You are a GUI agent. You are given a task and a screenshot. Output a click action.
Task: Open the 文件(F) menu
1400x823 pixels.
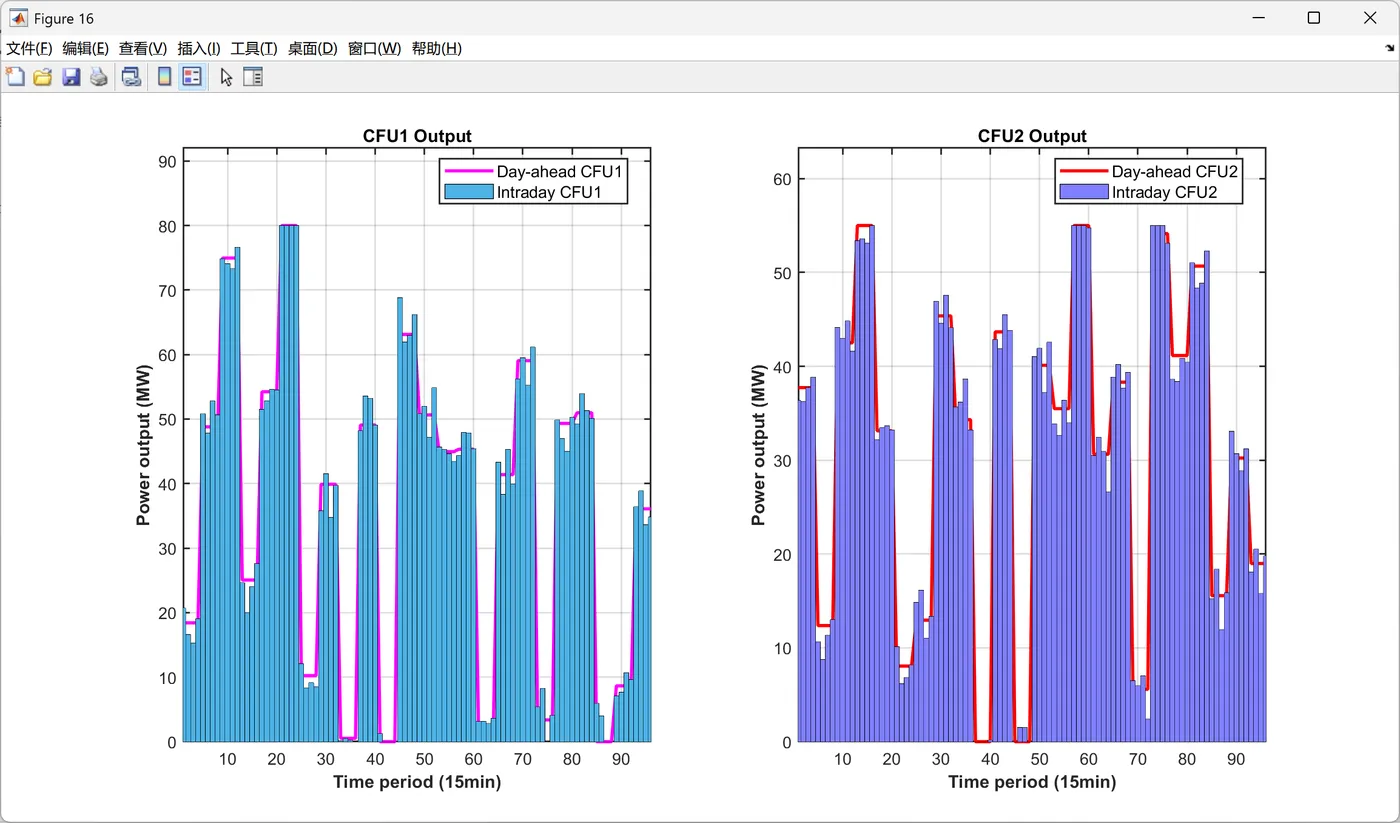[x=29, y=48]
